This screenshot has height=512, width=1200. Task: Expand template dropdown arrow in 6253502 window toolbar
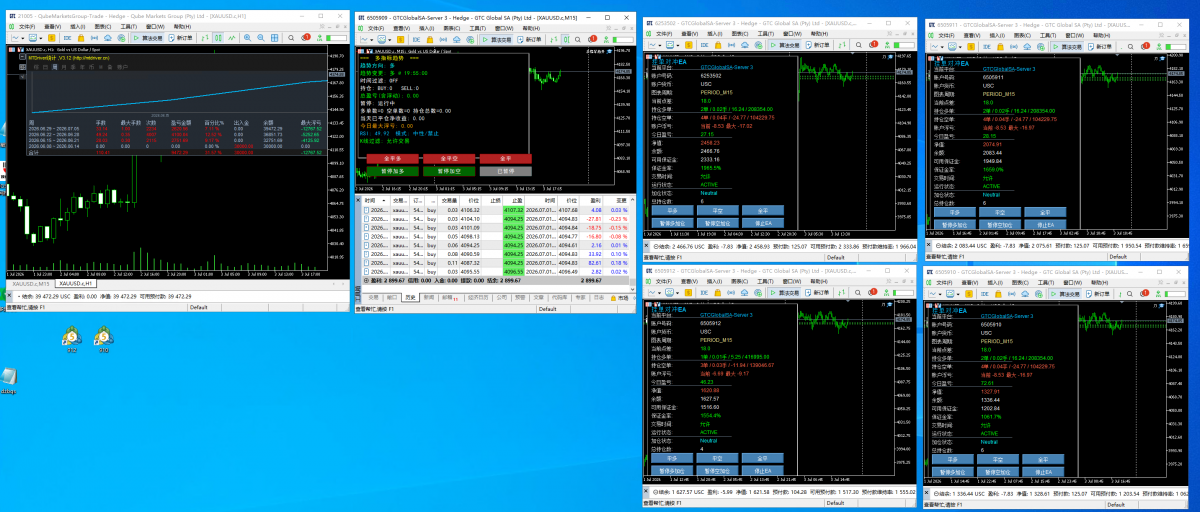click(678, 45)
